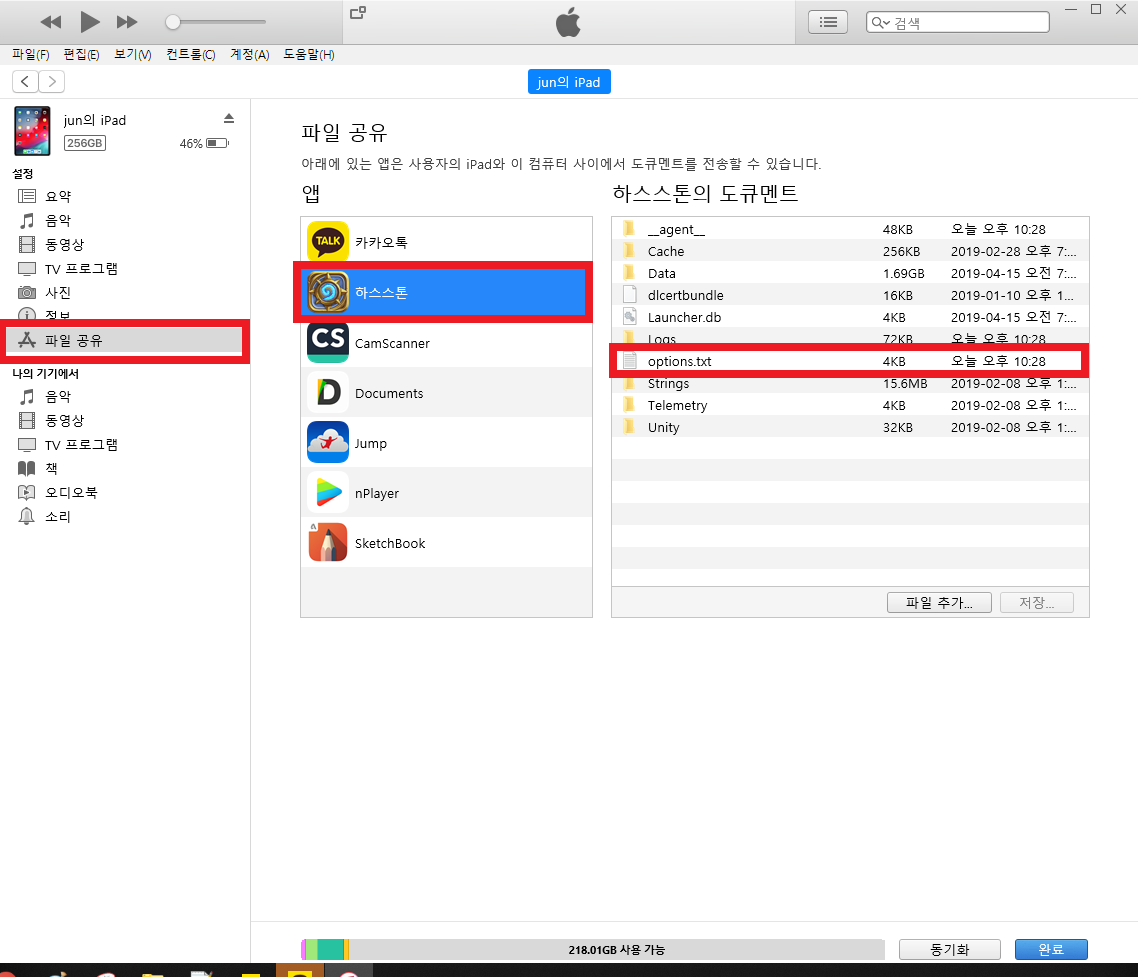This screenshot has width=1138, height=977.
Task: Click the storage capacity usage bar
Action: click(593, 949)
